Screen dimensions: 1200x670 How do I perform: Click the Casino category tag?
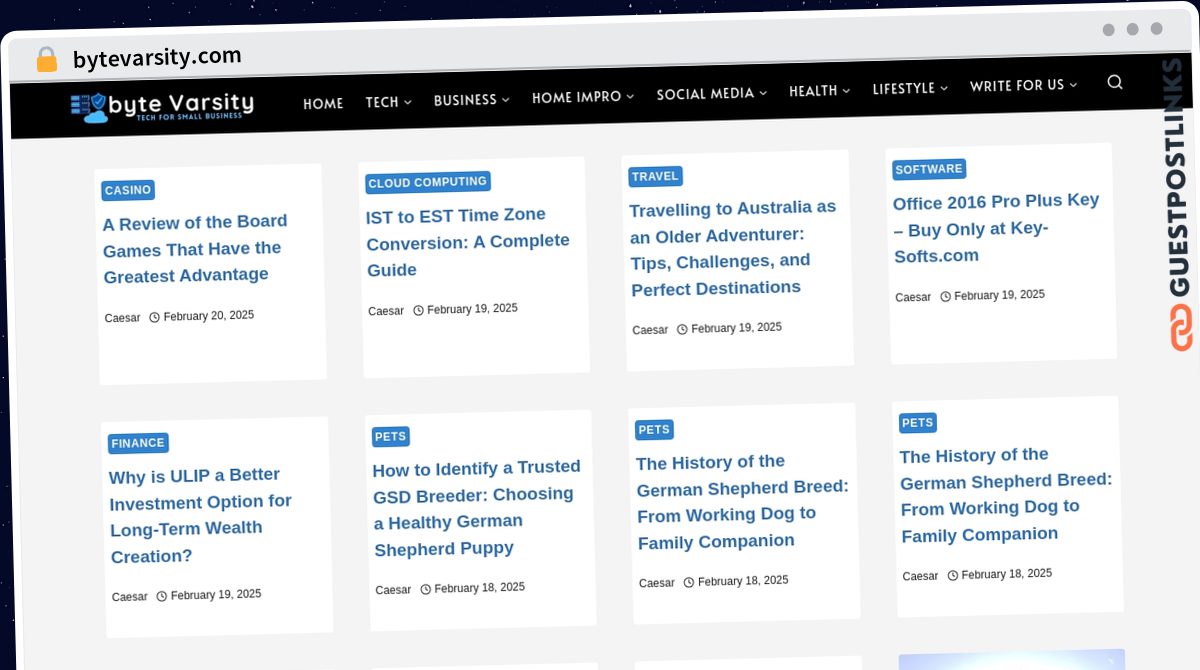pos(128,190)
